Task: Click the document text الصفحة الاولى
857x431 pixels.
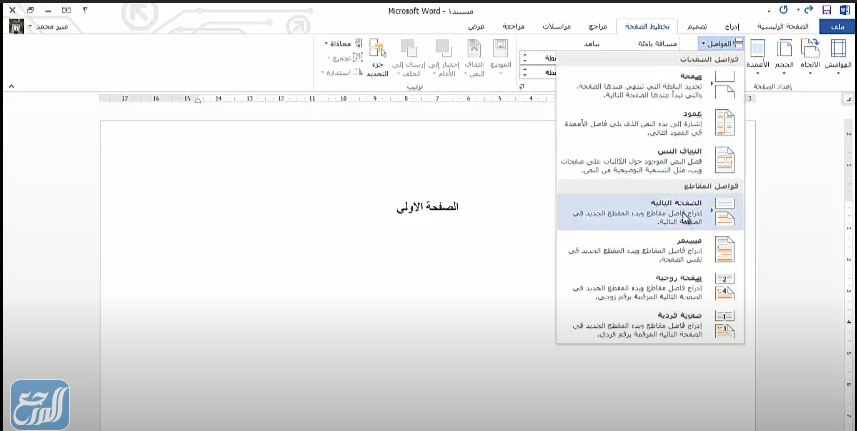Action: point(427,206)
